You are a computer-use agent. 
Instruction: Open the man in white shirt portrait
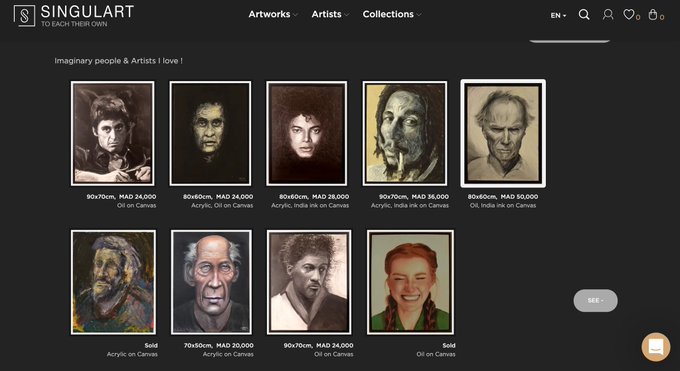(309, 282)
